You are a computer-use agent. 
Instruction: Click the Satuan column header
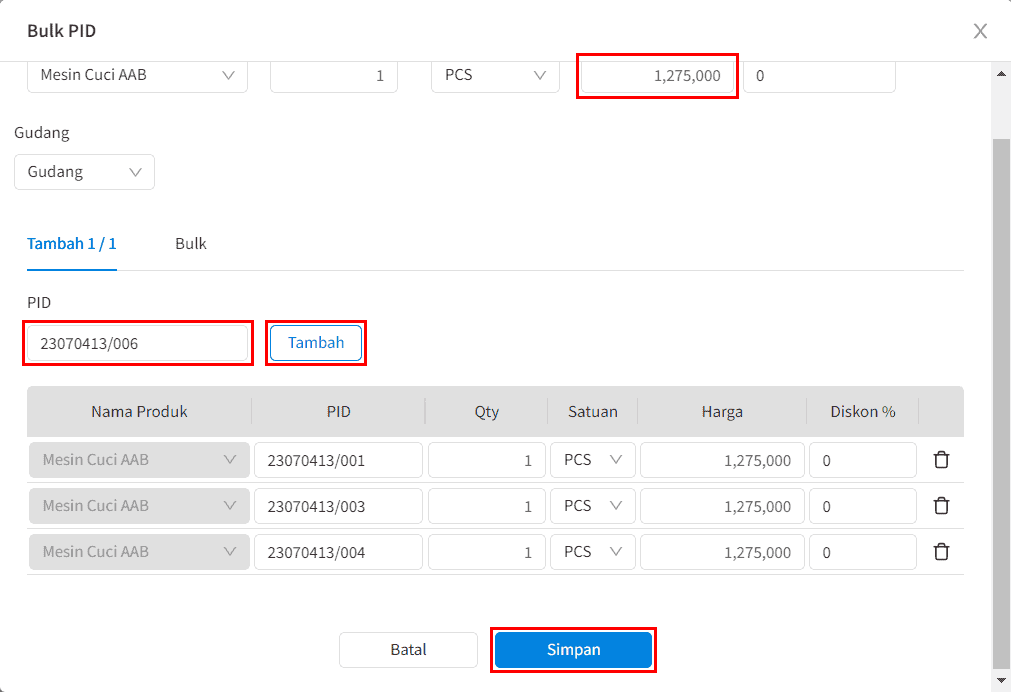click(593, 411)
